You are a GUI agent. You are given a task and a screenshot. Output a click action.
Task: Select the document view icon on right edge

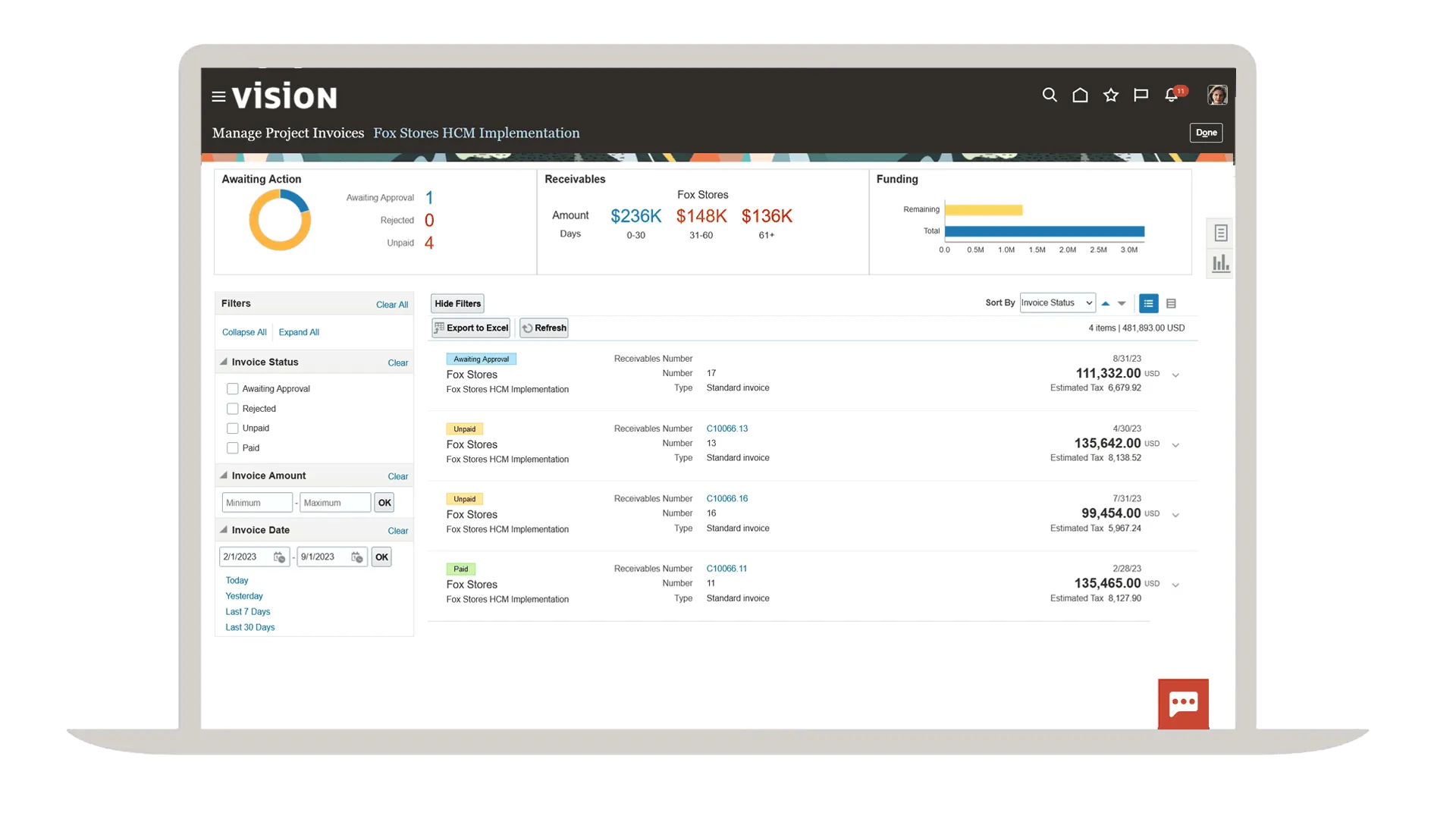[x=1221, y=233]
